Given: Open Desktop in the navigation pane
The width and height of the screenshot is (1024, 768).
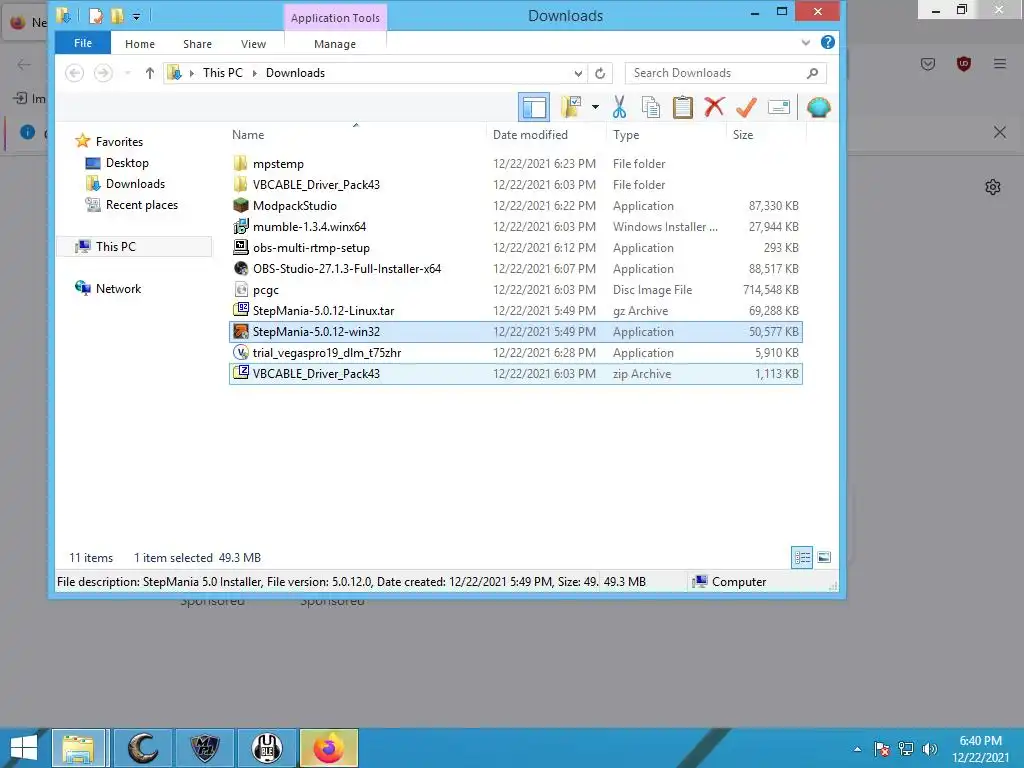Looking at the screenshot, I should tap(127, 163).
